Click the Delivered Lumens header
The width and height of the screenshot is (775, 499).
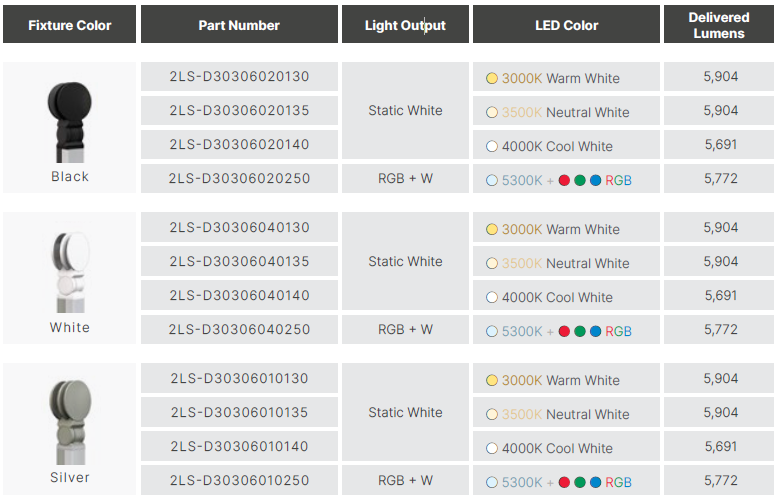(x=719, y=25)
